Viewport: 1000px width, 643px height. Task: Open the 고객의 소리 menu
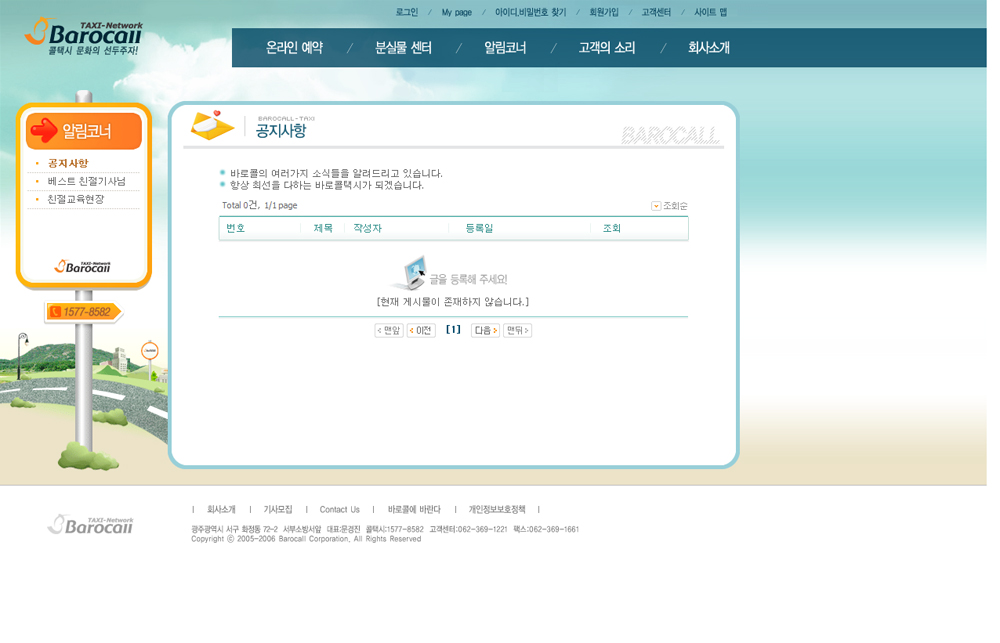(x=606, y=48)
